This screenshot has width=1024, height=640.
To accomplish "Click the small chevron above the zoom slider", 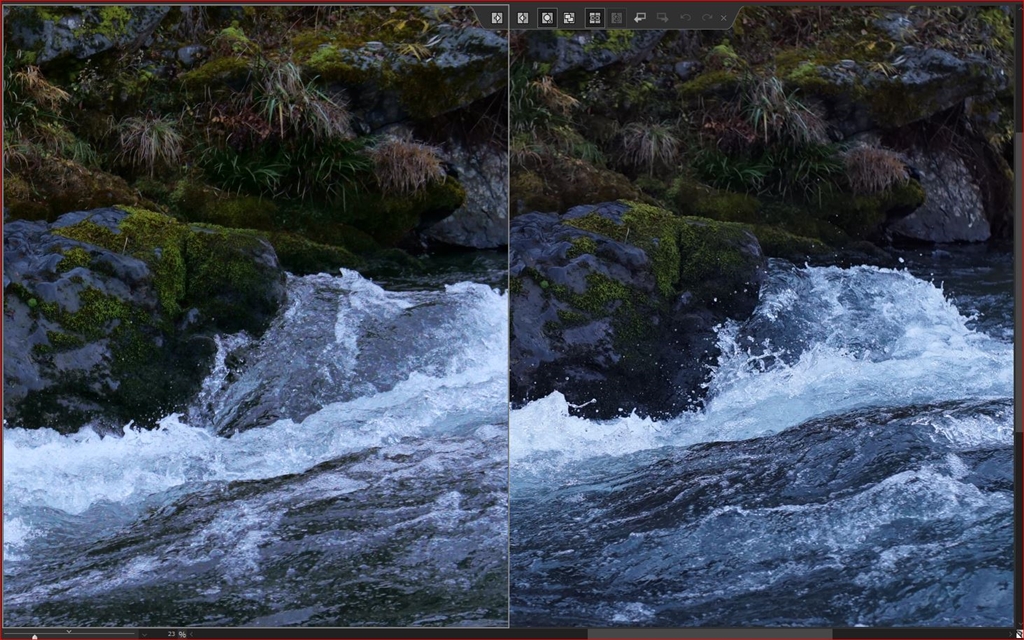I will click(x=69, y=632).
